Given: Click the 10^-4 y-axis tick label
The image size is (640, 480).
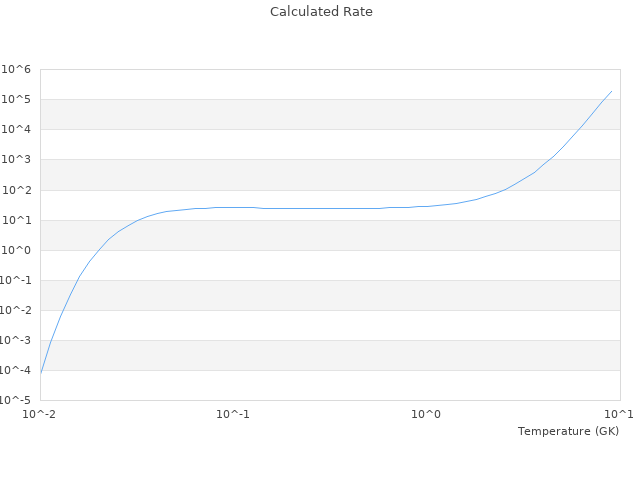Looking at the screenshot, I should (15, 370).
